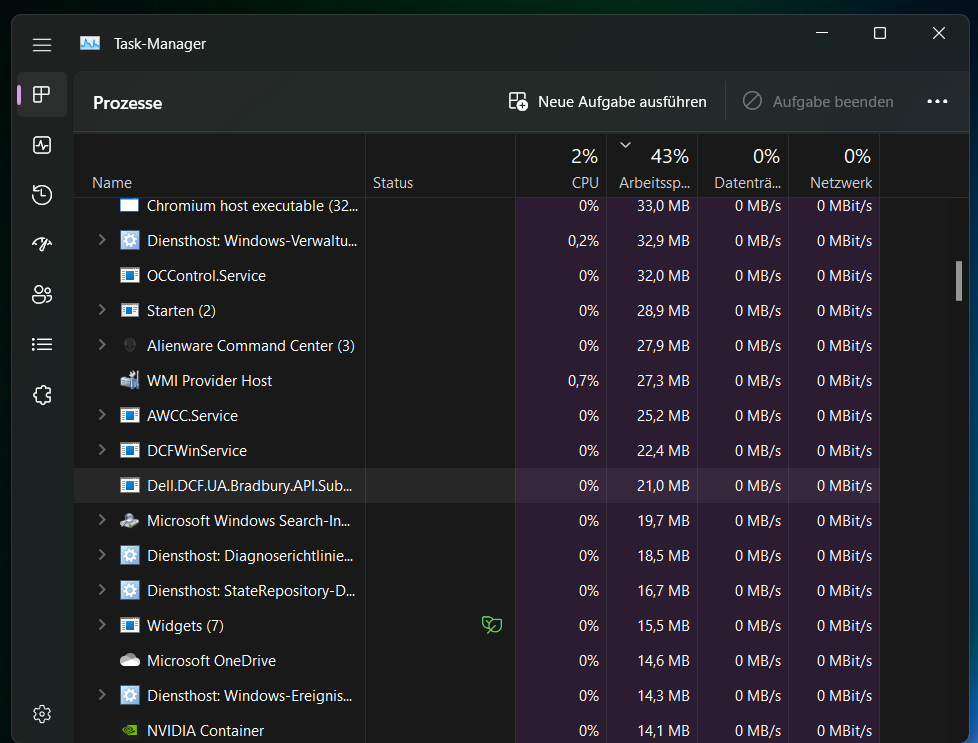The image size is (978, 743).
Task: Click the Diensthost Windows-Ereignis gear icon
Action: point(130,695)
